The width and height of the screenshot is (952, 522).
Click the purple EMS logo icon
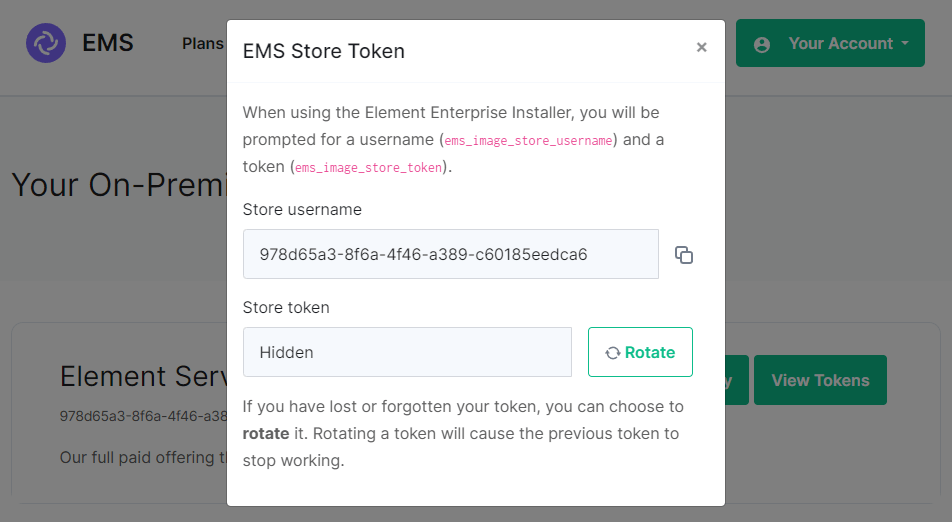[46, 43]
